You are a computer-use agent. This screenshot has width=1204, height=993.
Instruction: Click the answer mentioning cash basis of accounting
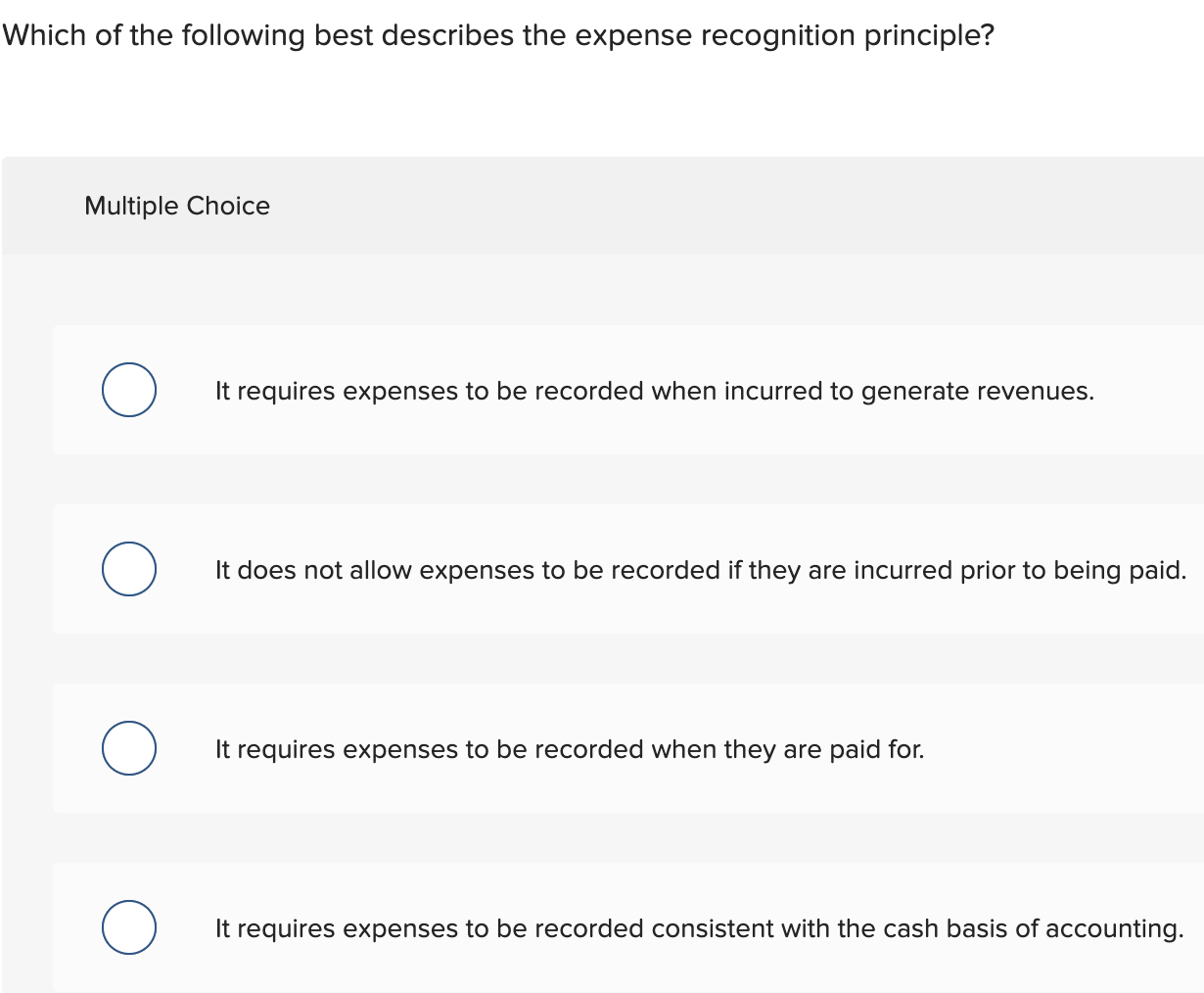click(x=697, y=927)
